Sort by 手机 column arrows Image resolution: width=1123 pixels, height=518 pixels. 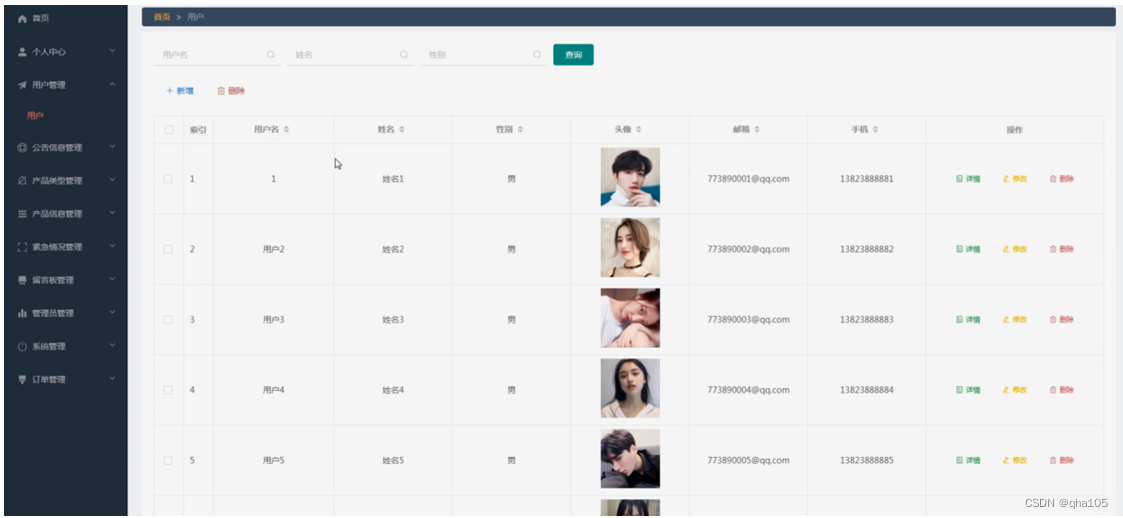coord(875,130)
